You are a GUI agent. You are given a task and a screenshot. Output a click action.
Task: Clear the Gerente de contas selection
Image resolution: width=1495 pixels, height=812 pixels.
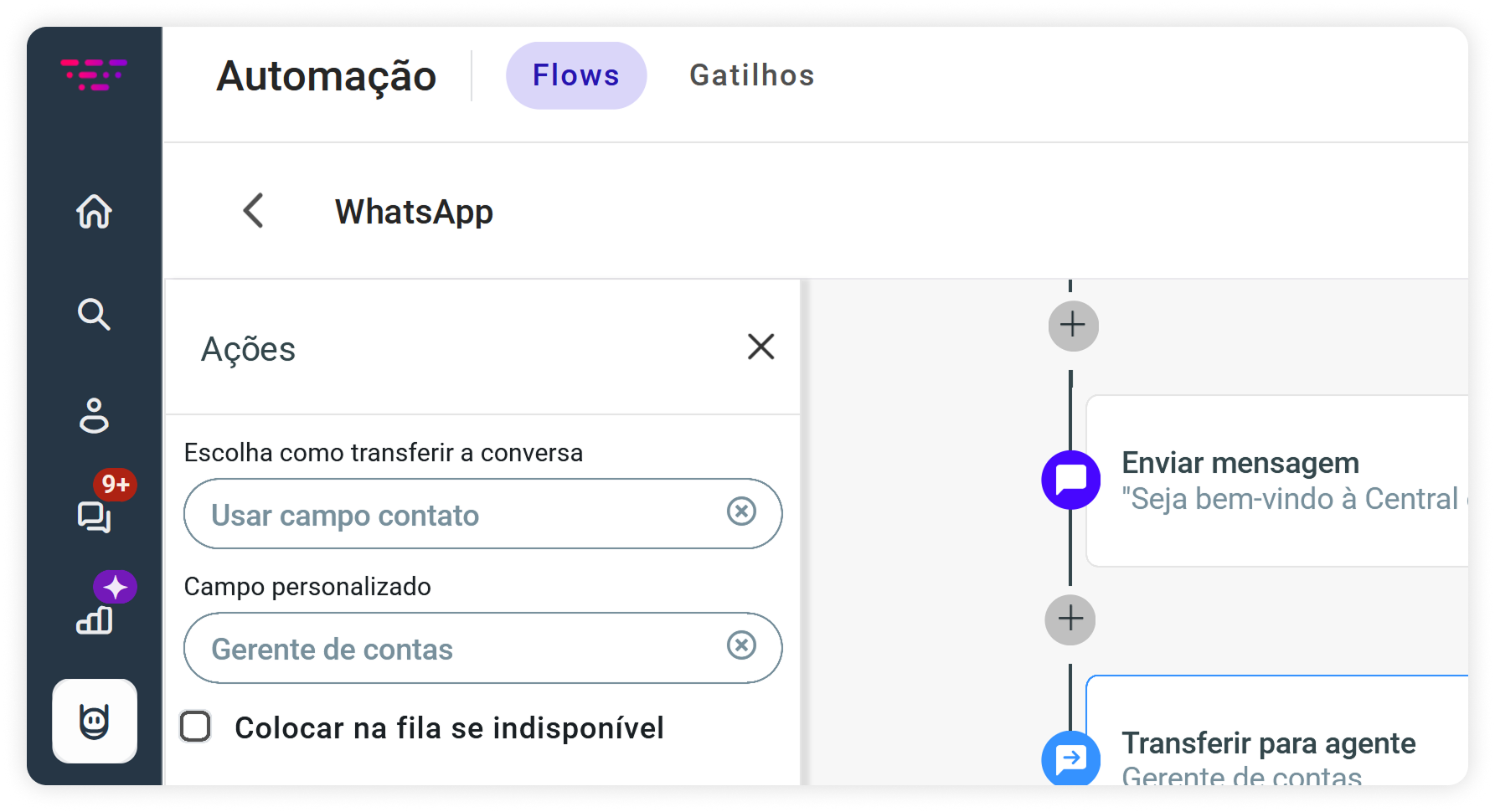point(741,645)
